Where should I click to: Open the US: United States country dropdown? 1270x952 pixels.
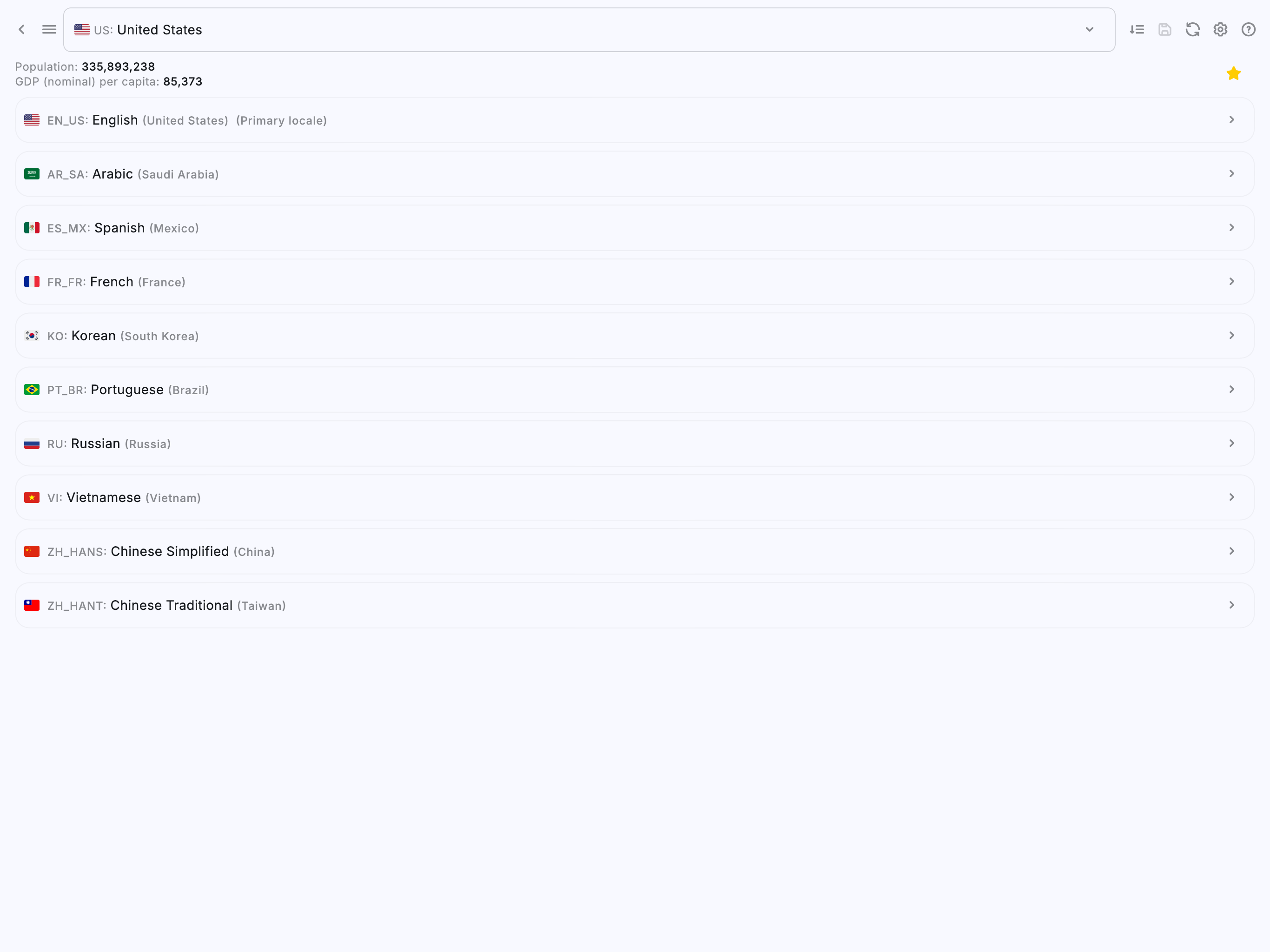coord(589,30)
